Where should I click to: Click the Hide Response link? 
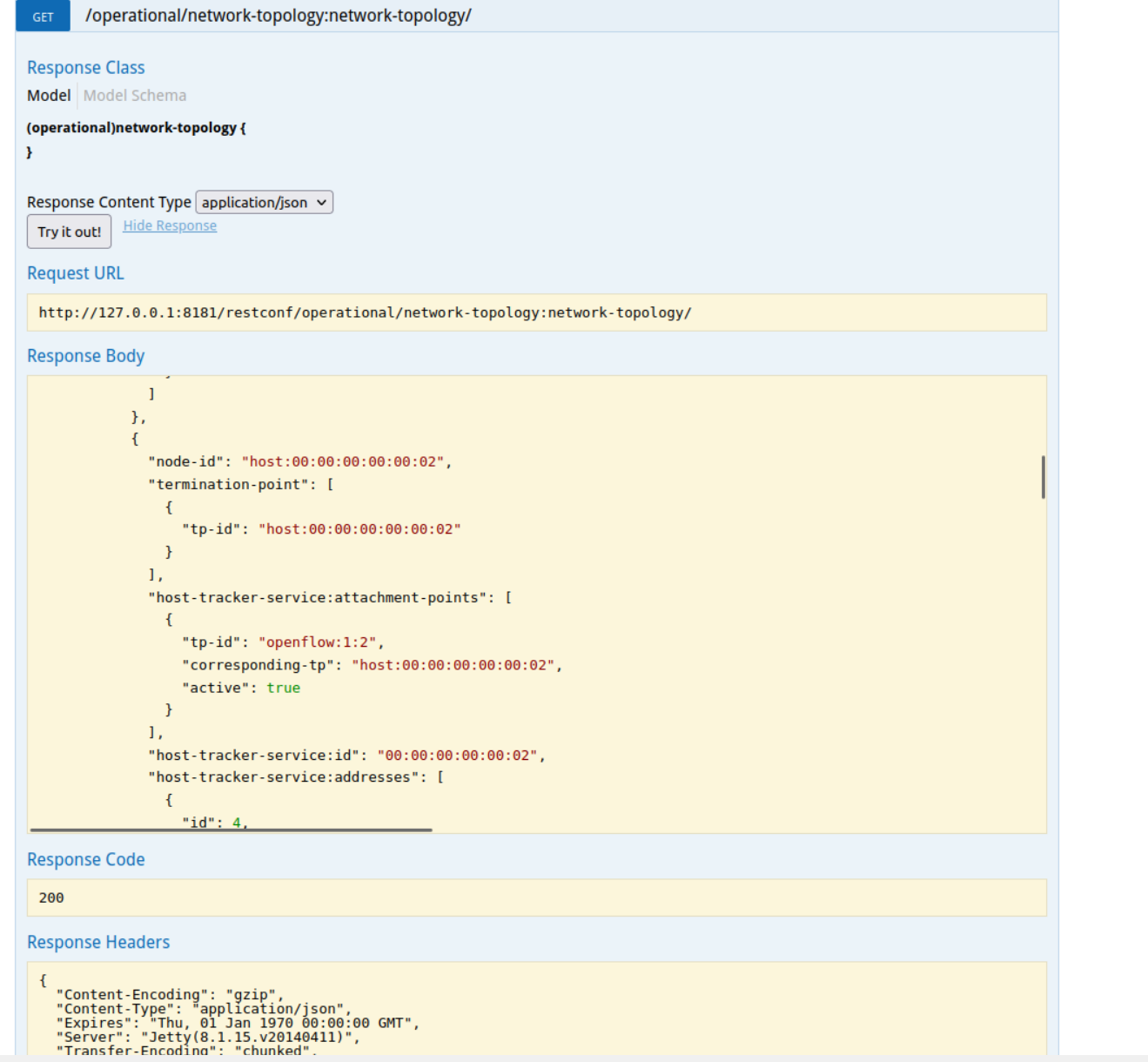coord(170,226)
